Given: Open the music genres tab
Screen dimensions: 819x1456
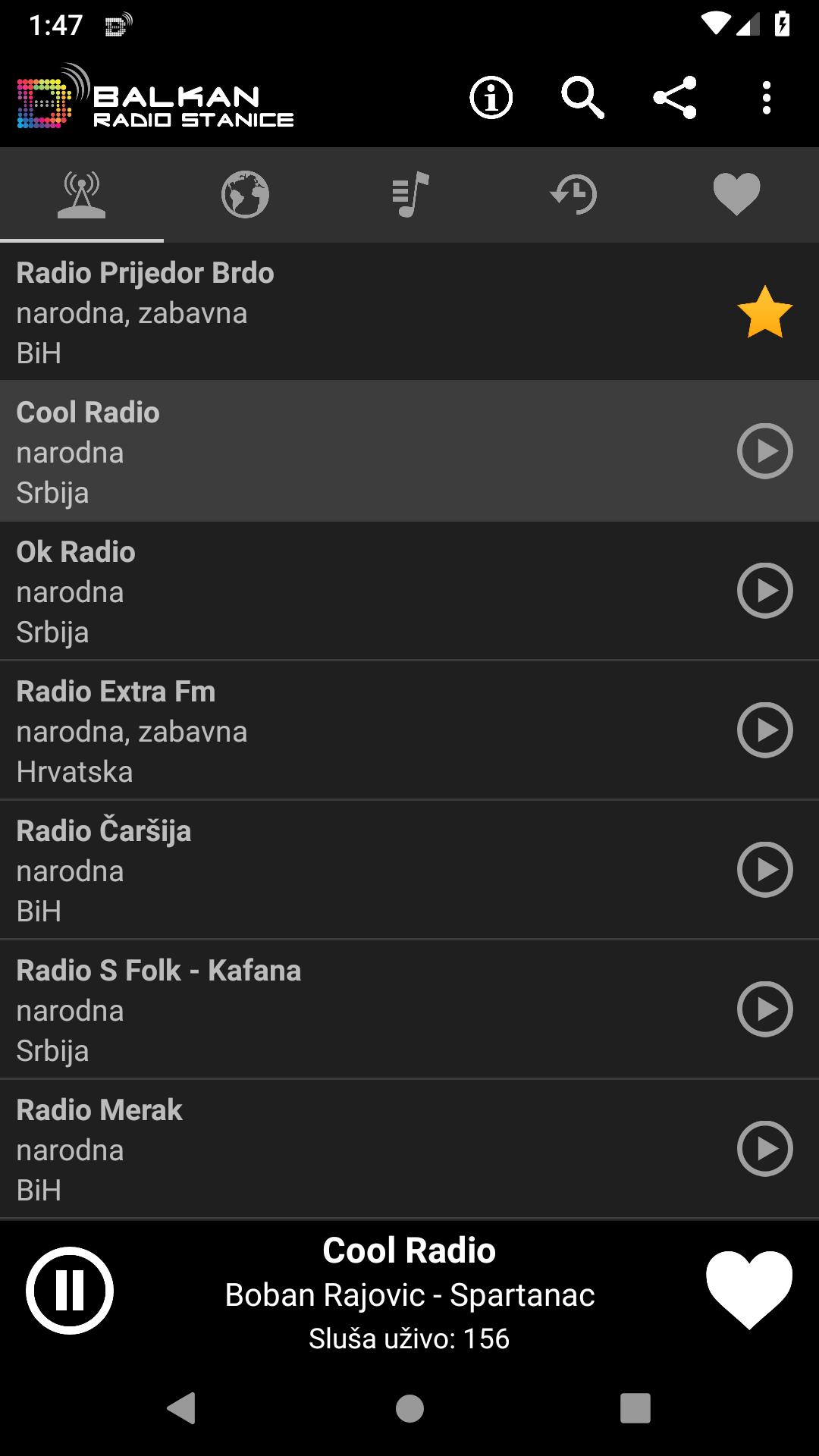Looking at the screenshot, I should (409, 195).
